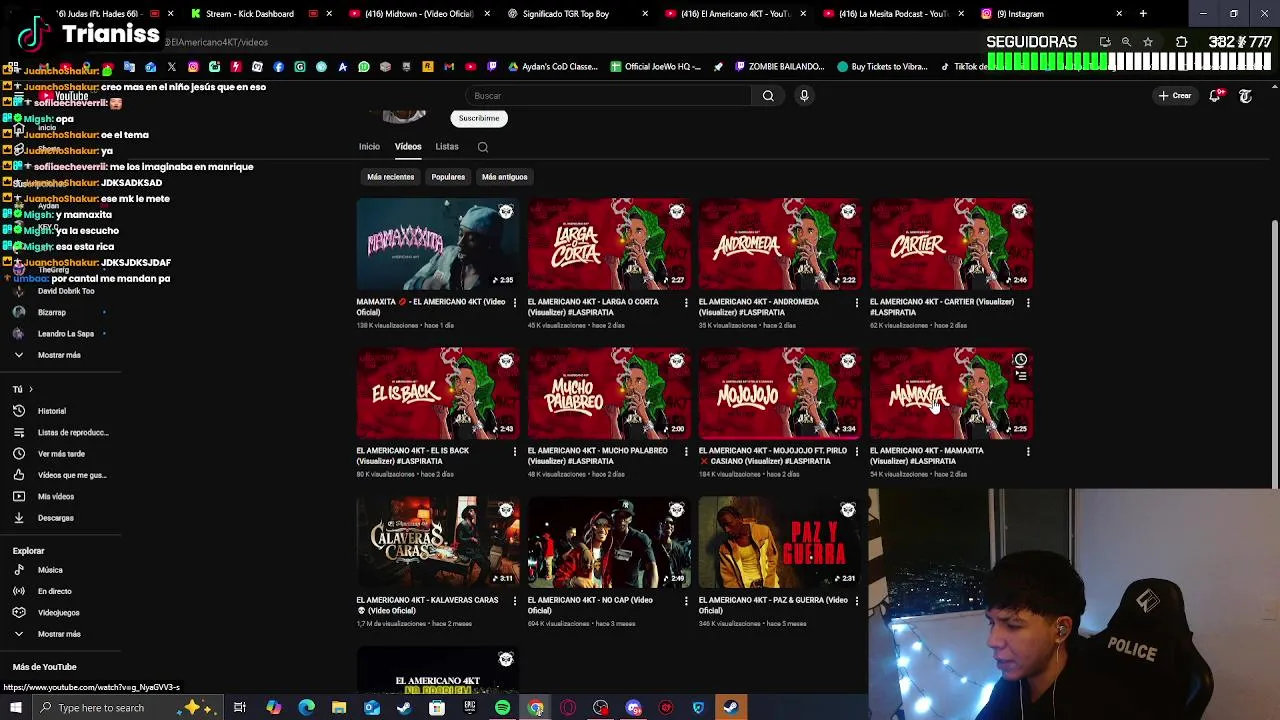Click the Crear button
The image size is (1280, 720).
(x=1174, y=96)
